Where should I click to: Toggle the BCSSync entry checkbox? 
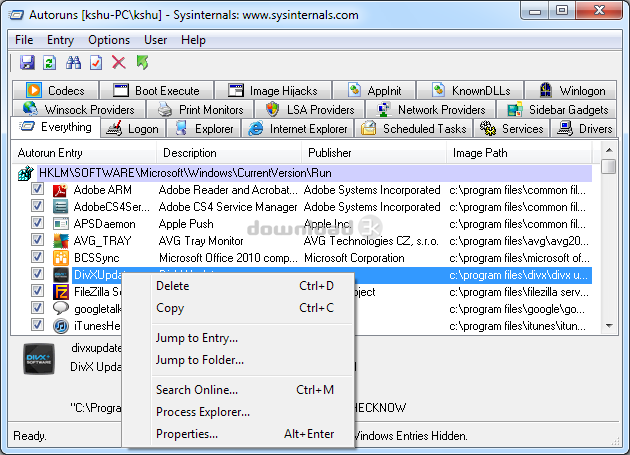pos(37,256)
